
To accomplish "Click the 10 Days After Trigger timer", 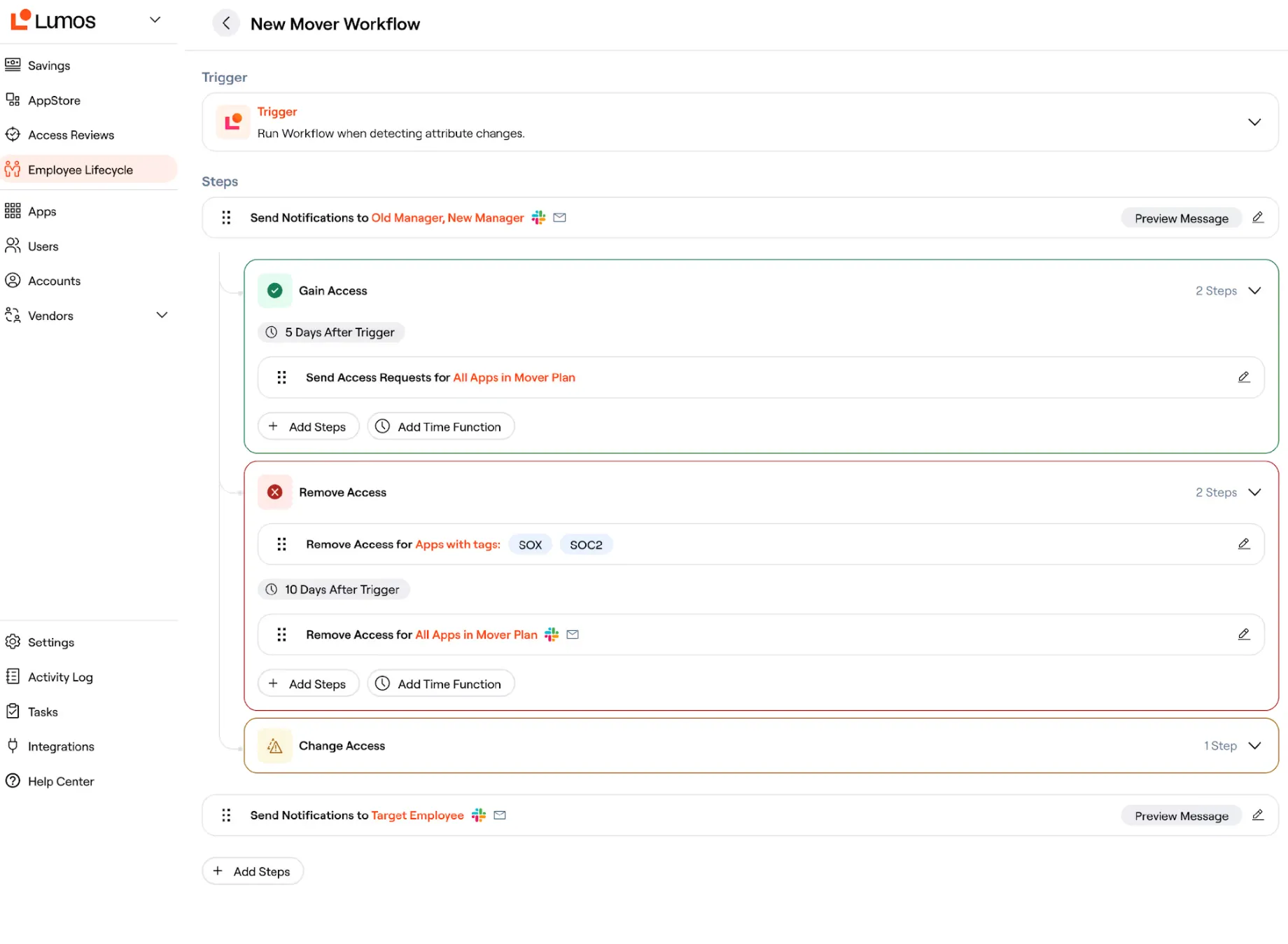I will tap(333, 590).
